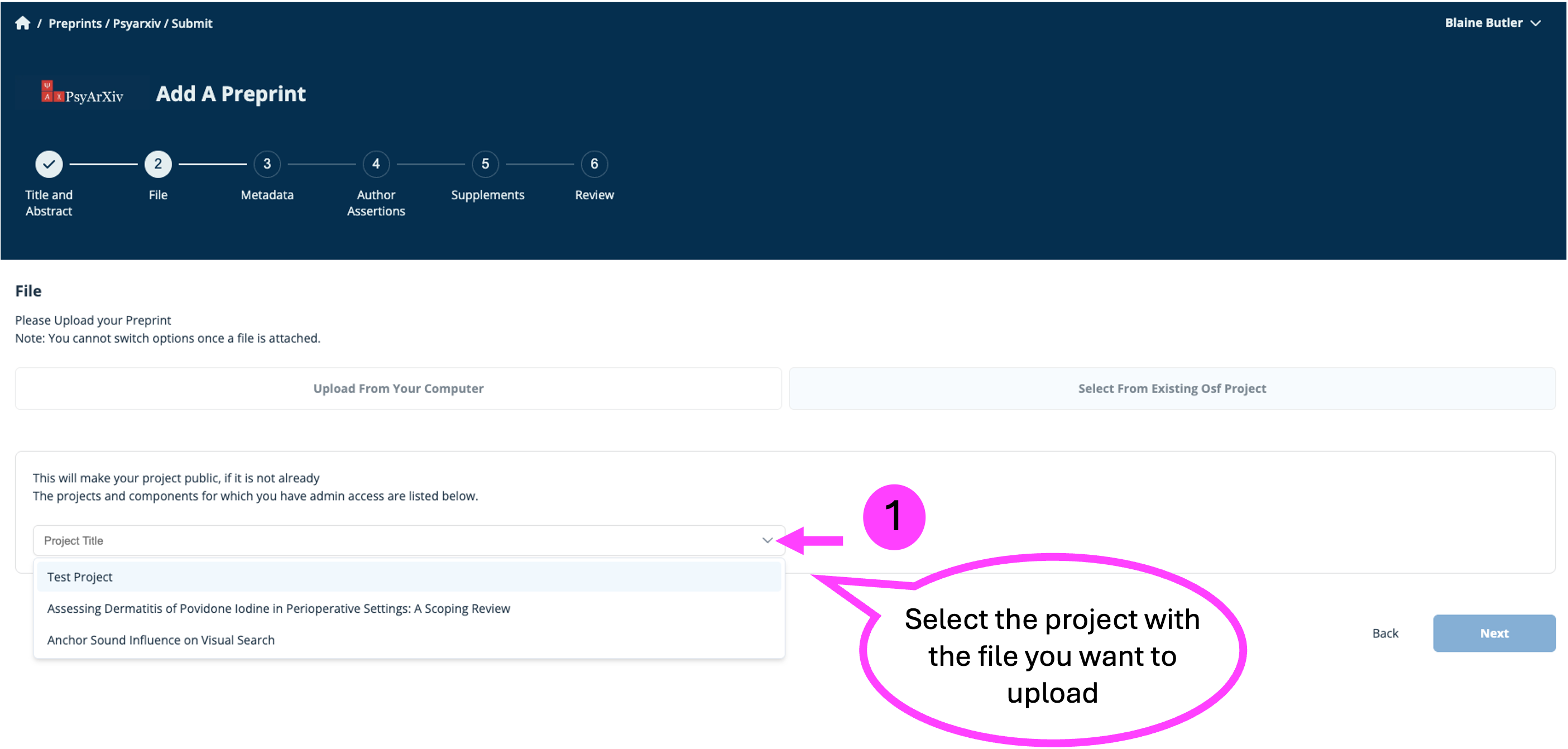Viewport: 1568px width, 749px height.
Task: Choose Test Project from the list
Action: (x=80, y=577)
